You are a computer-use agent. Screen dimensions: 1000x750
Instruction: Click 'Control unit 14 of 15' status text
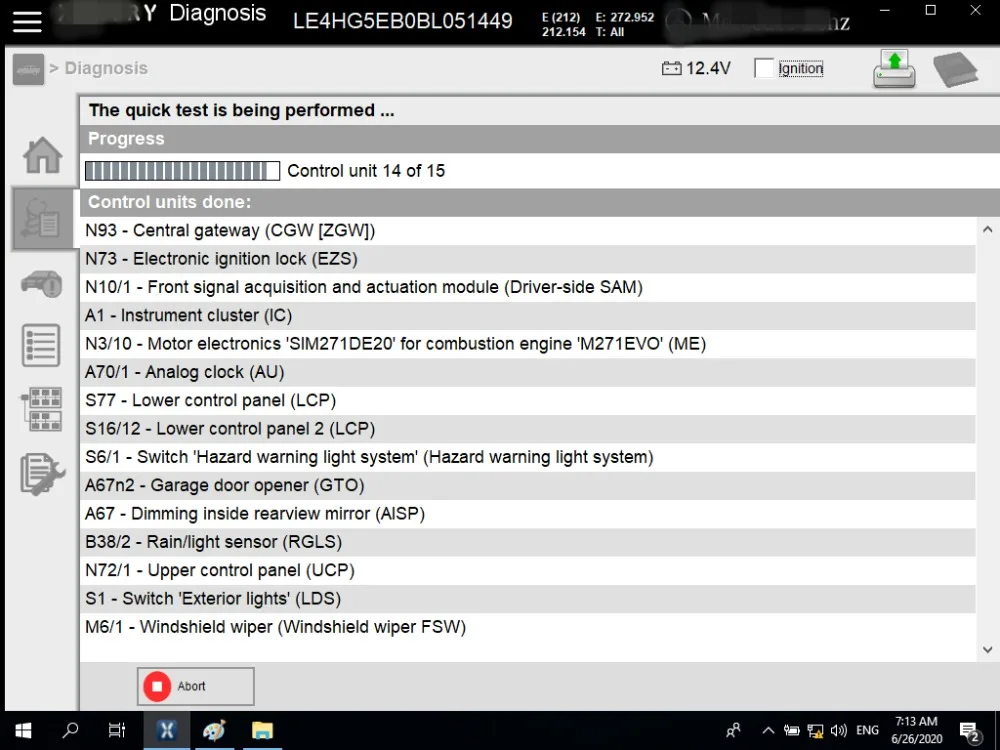coord(366,171)
